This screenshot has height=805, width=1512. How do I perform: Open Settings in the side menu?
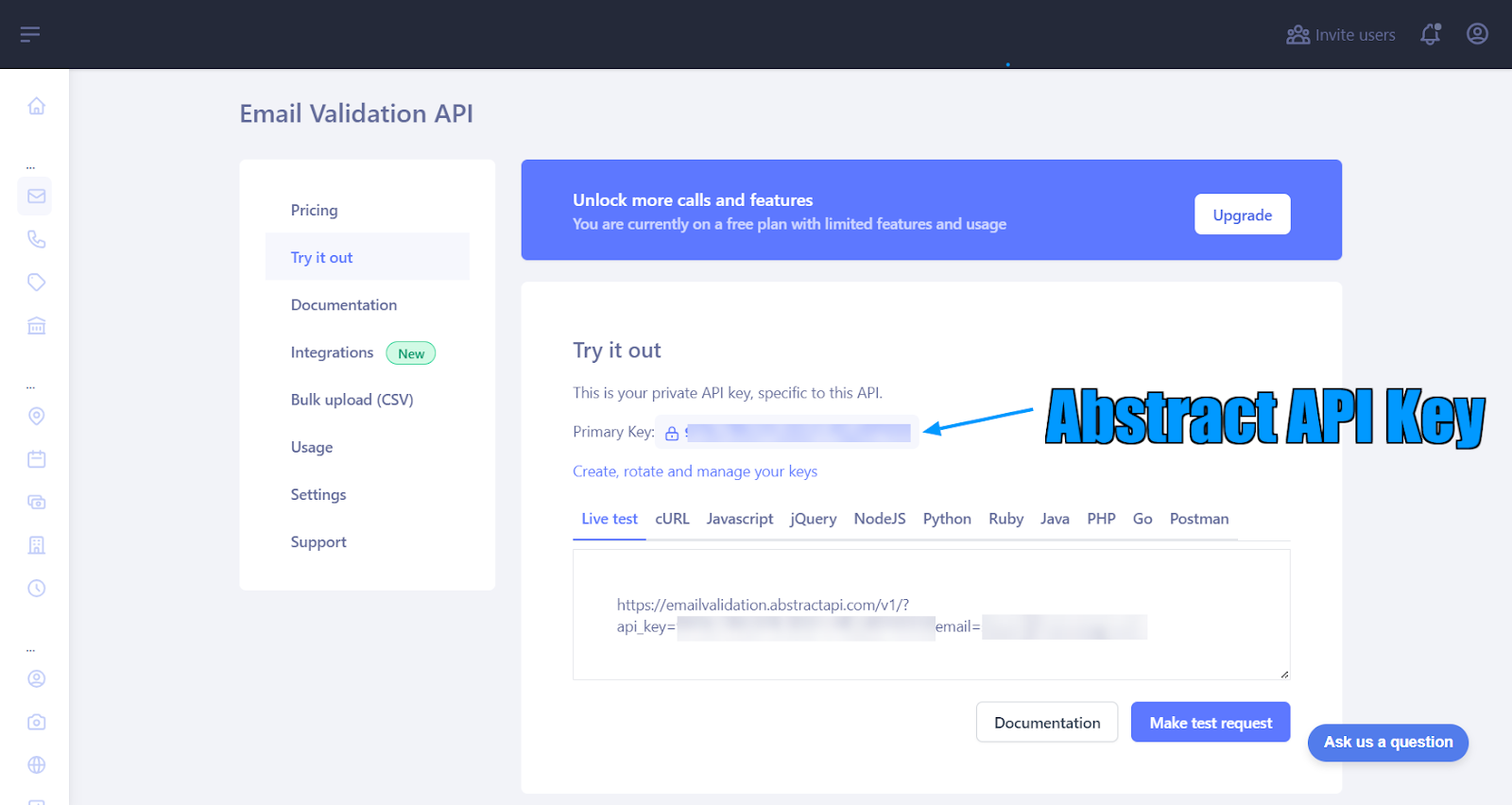pyautogui.click(x=368, y=494)
